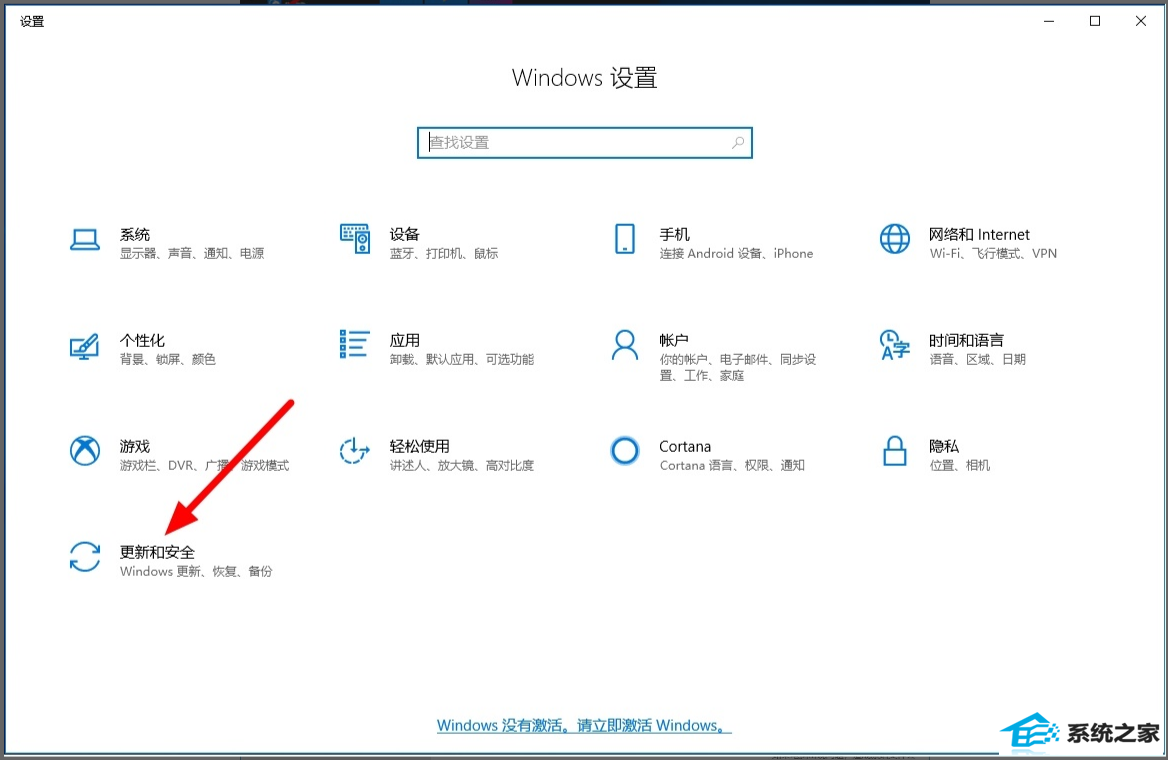Click Windows 更新、恢复、备份 description
The width and height of the screenshot is (1168, 760).
(x=196, y=571)
